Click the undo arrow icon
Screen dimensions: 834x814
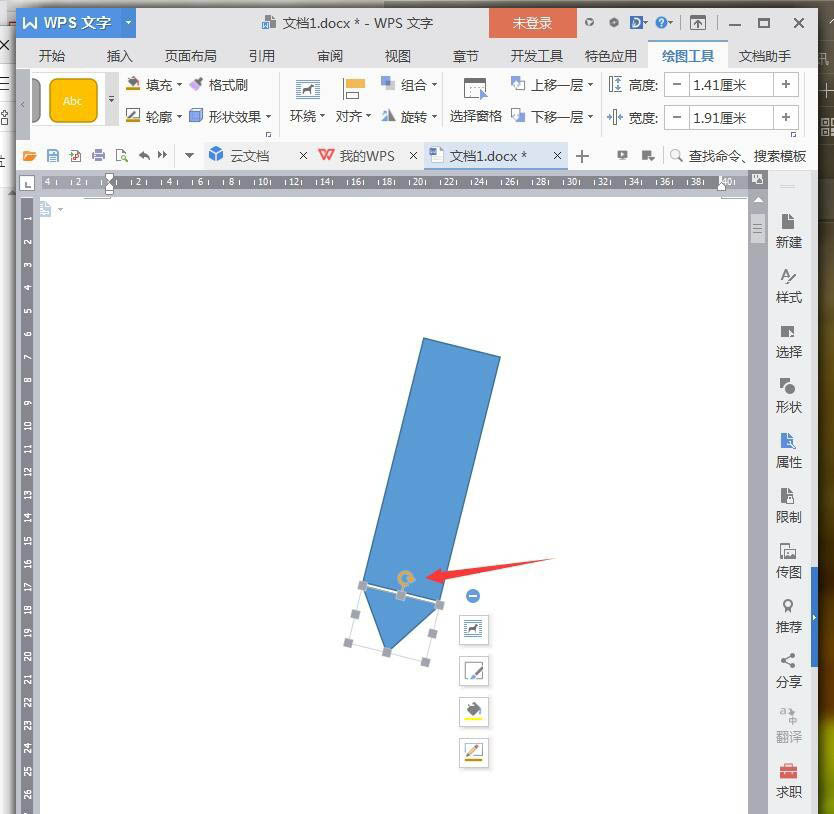(x=144, y=156)
